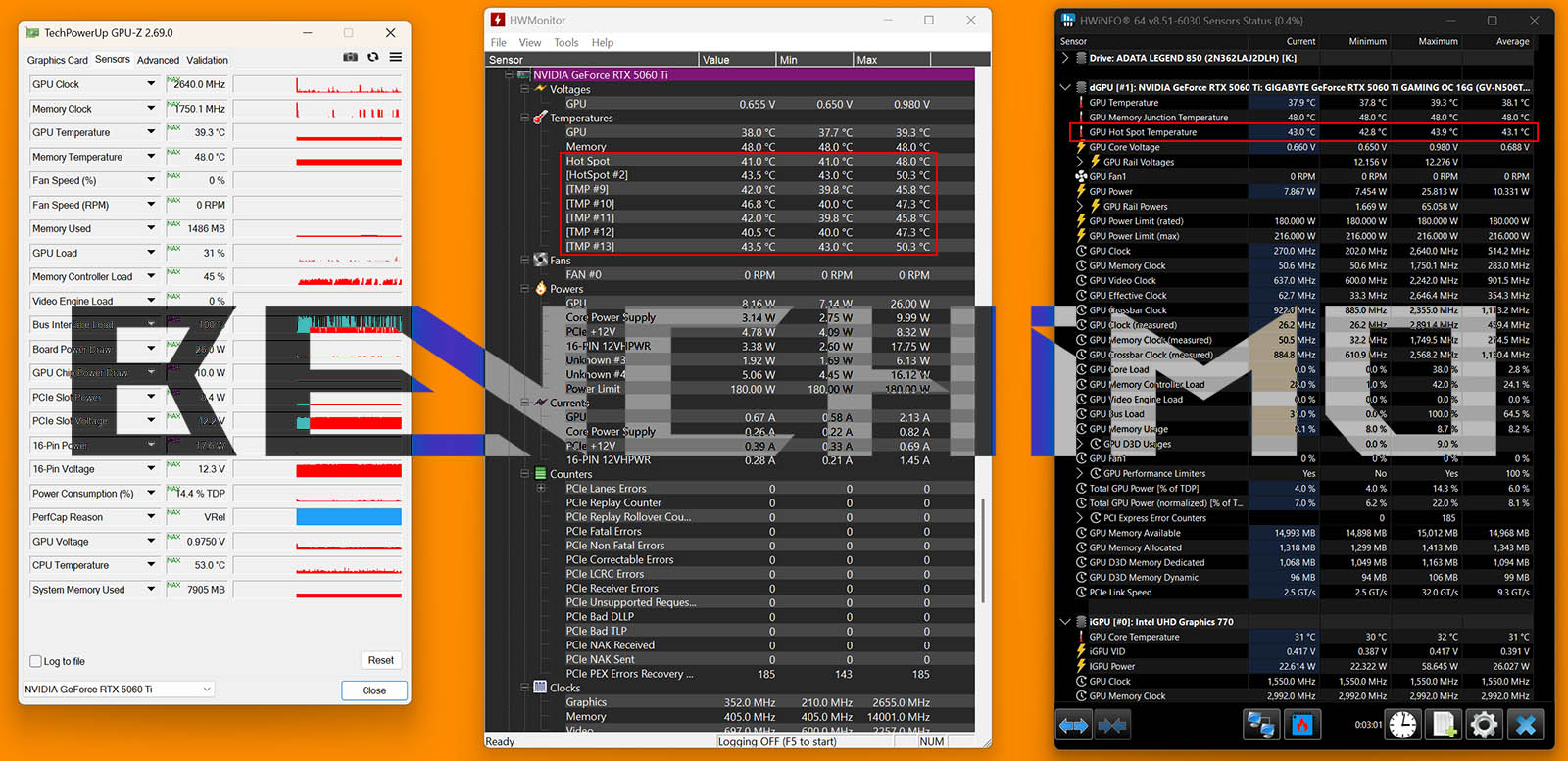Open HWiNFO remote network monitors icon

click(x=1260, y=726)
